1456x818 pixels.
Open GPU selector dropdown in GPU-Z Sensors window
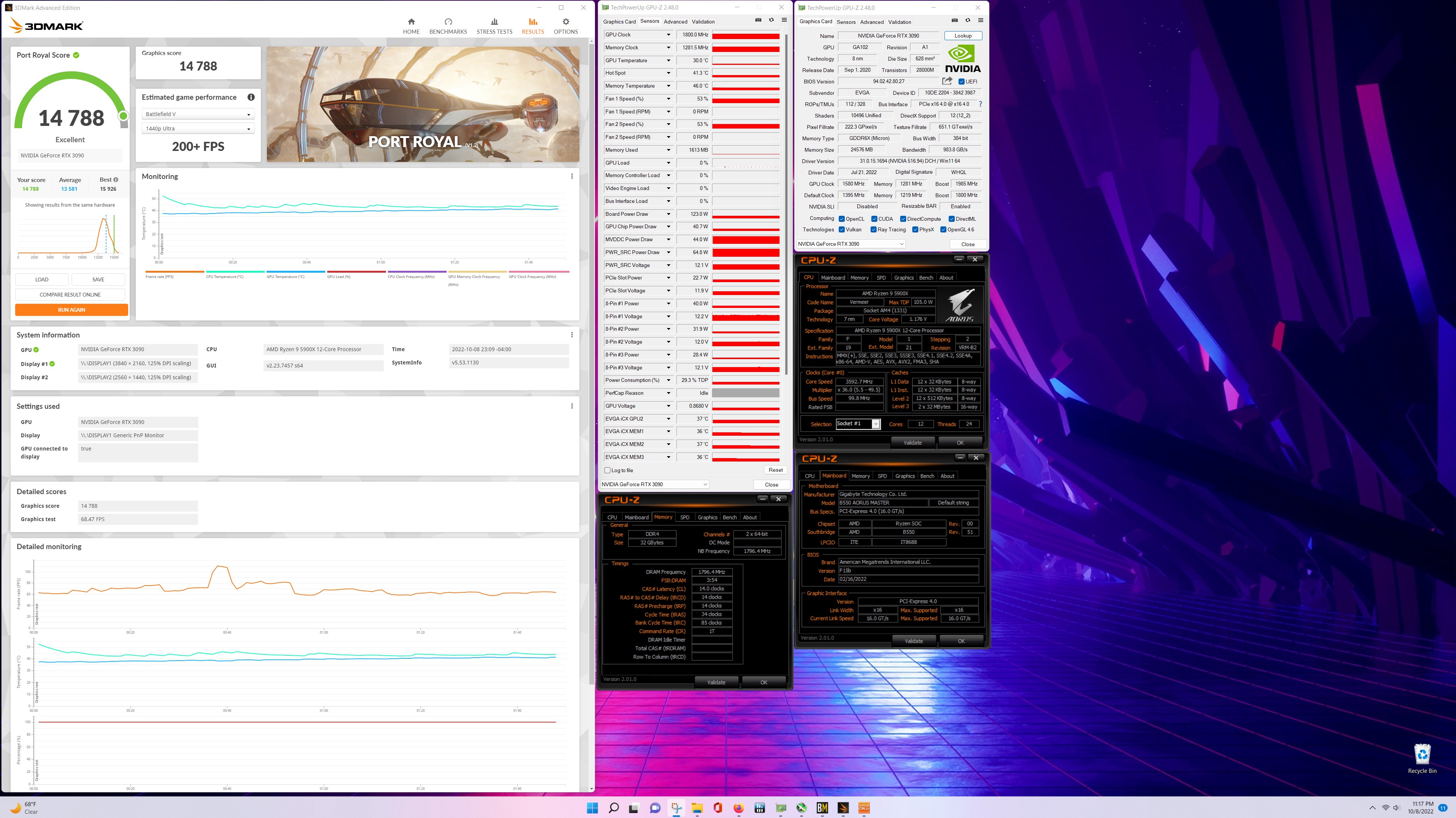tap(654, 485)
